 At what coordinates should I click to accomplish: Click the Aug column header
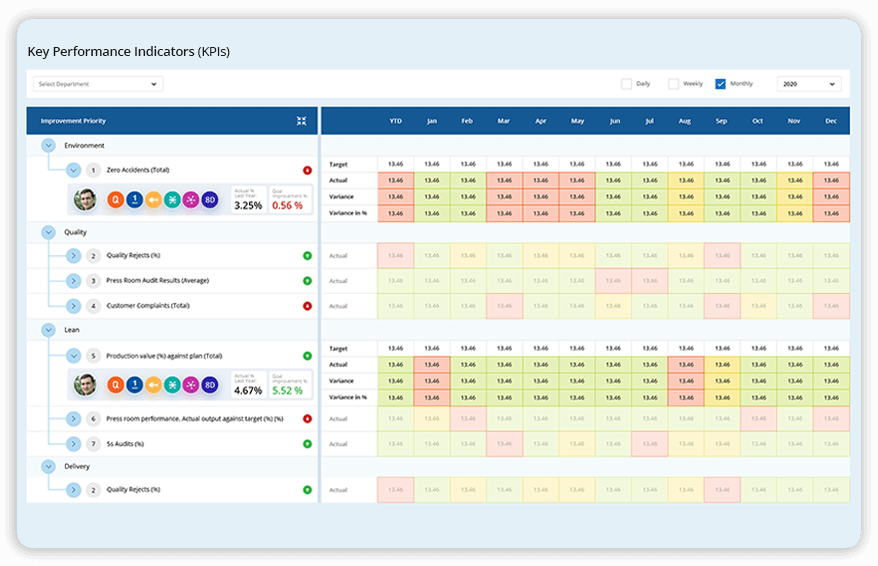[x=685, y=121]
